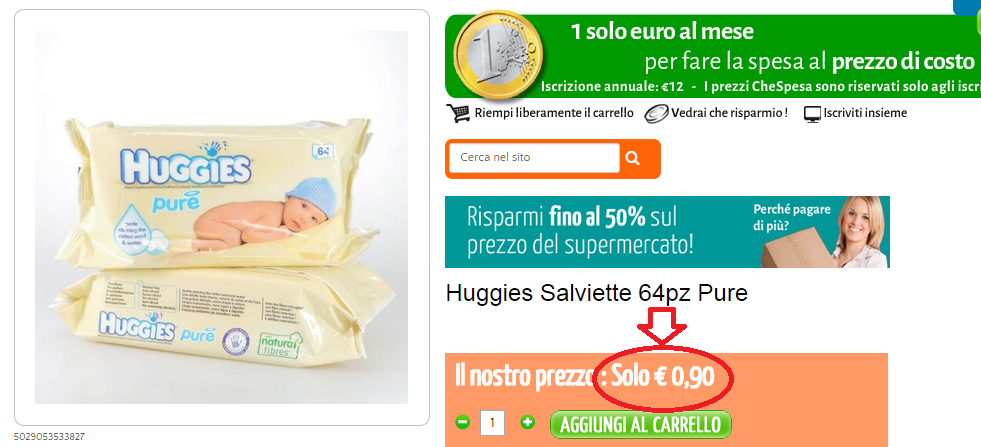Click the 1 solo euro al mese banner
The height and width of the screenshot is (447, 981).
pos(713,56)
